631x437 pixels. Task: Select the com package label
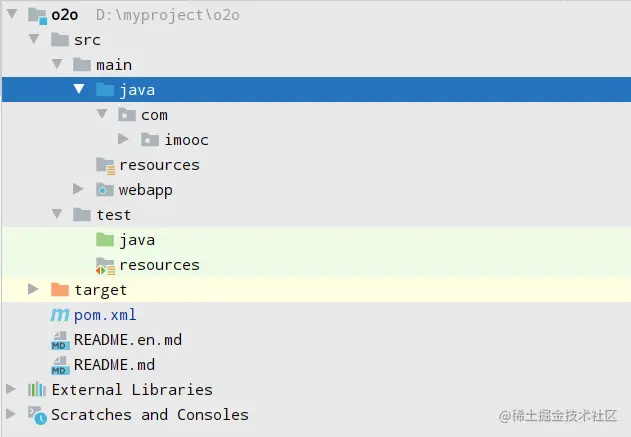[154, 115]
